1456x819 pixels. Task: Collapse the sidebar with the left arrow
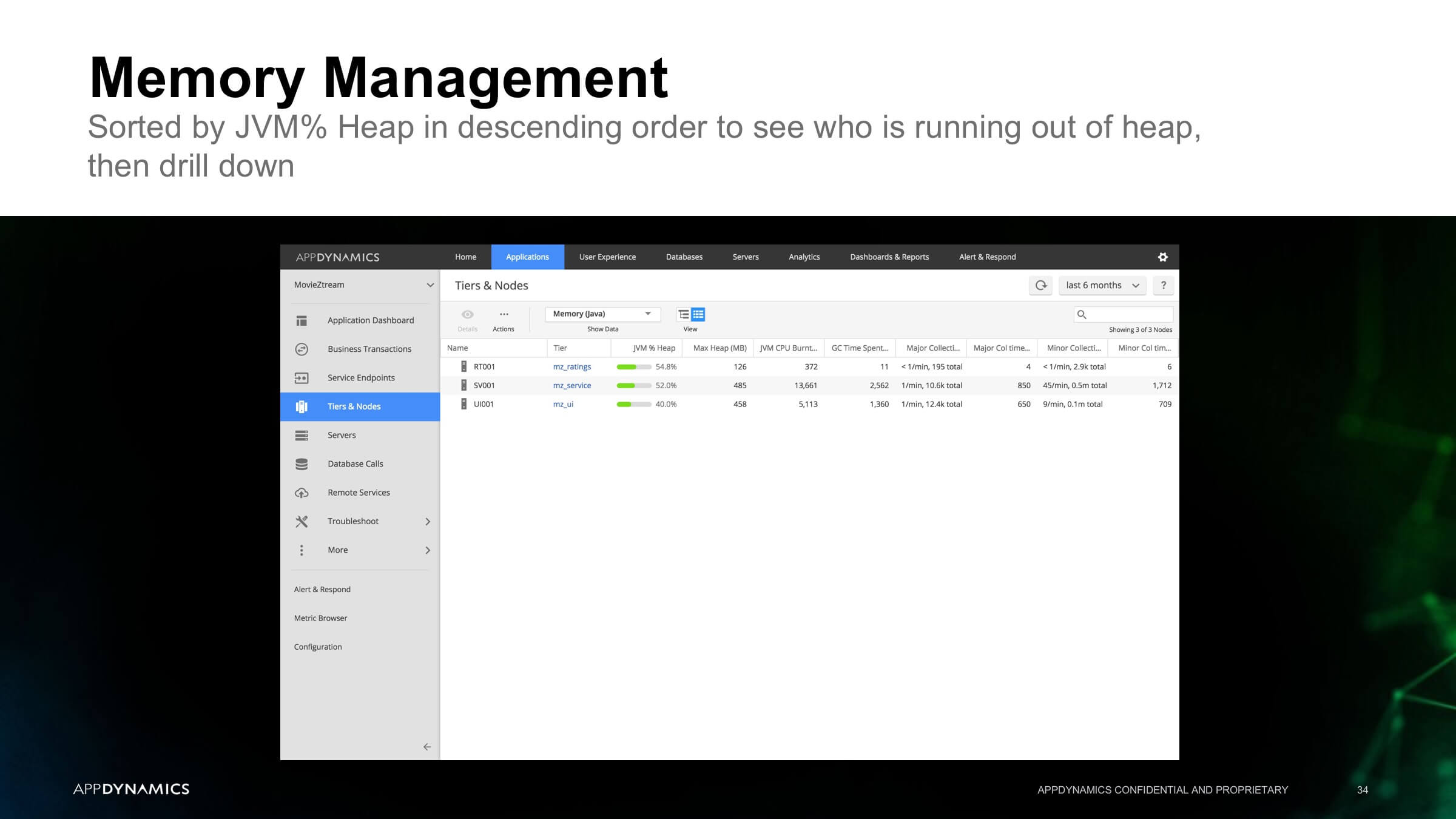coord(427,747)
